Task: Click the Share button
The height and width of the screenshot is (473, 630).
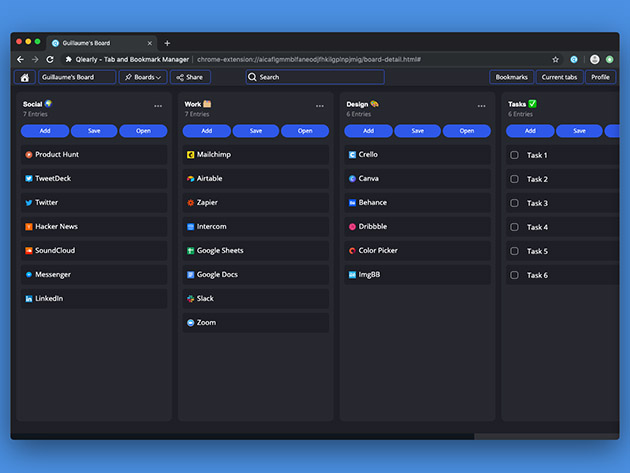Action: click(x=190, y=77)
